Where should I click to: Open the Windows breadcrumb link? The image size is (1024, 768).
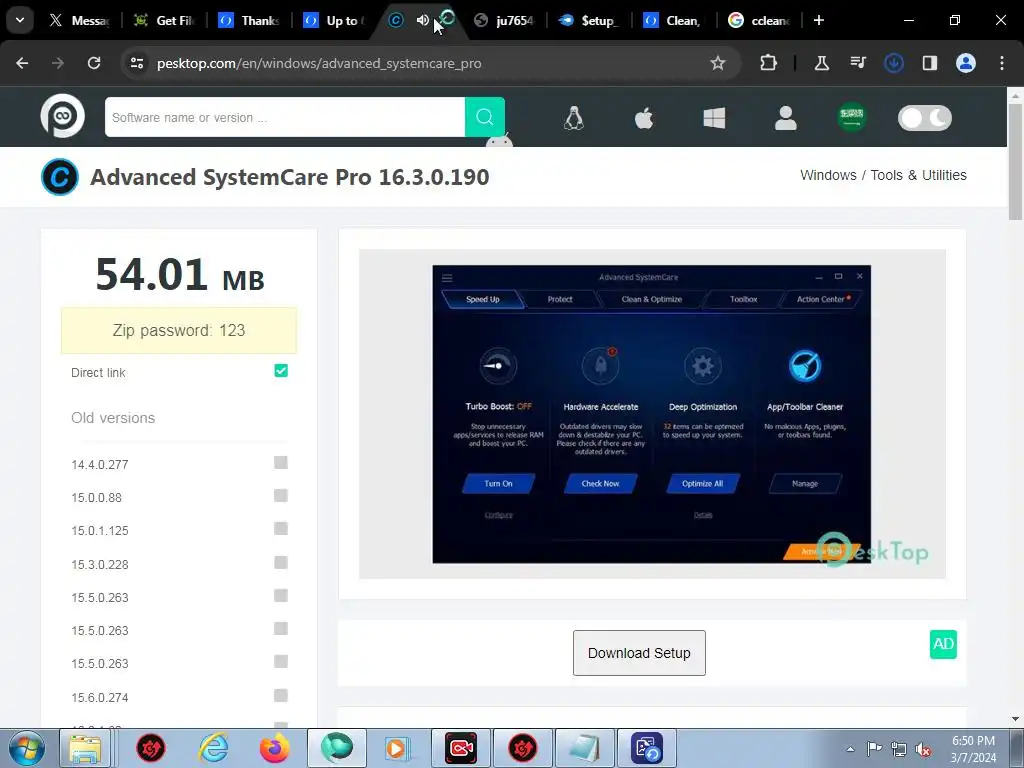pos(828,175)
